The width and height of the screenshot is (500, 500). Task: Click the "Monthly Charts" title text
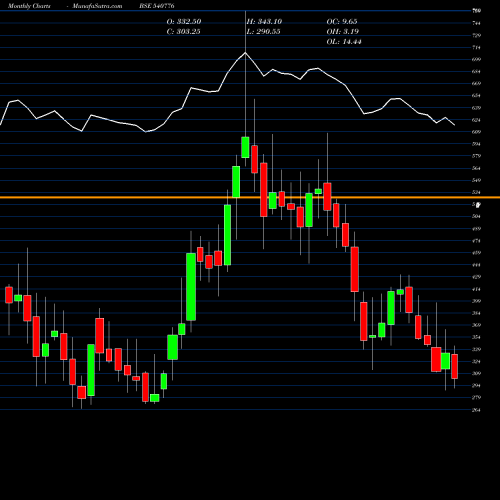click(x=29, y=6)
